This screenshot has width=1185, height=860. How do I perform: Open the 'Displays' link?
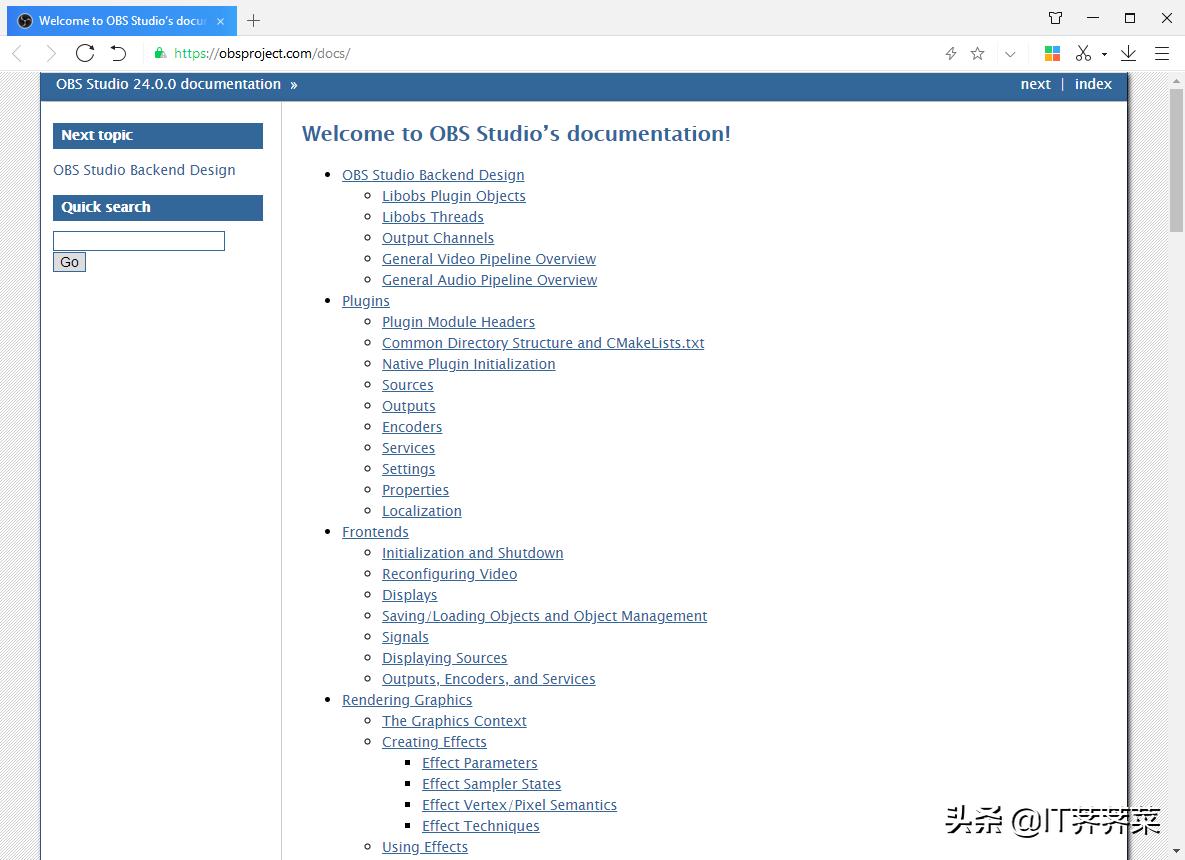[x=410, y=596]
